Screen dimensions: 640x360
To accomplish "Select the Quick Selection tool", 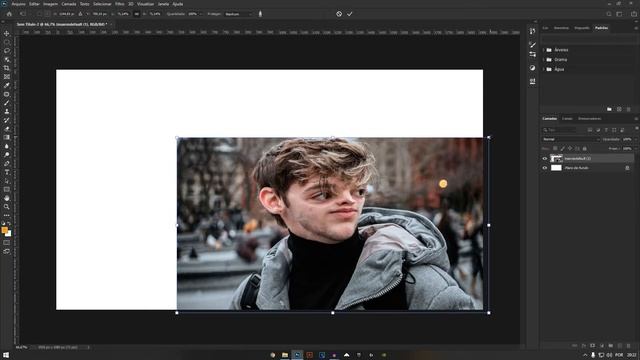I will [x=7, y=59].
